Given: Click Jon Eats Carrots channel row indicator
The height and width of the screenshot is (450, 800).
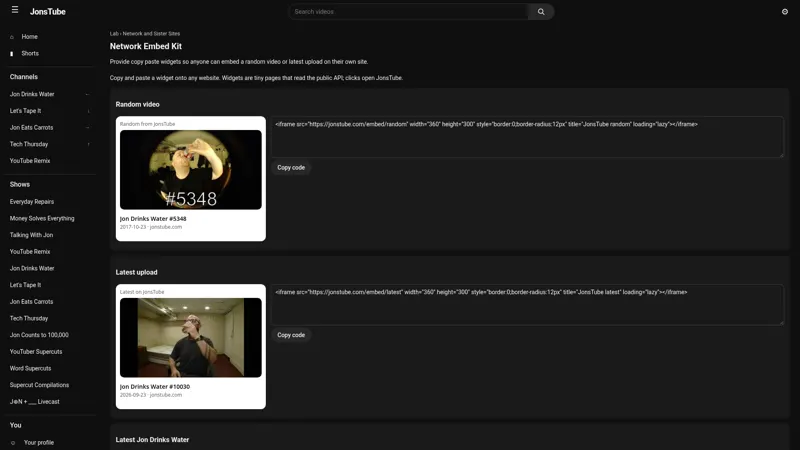Looking at the screenshot, I should 88,128.
